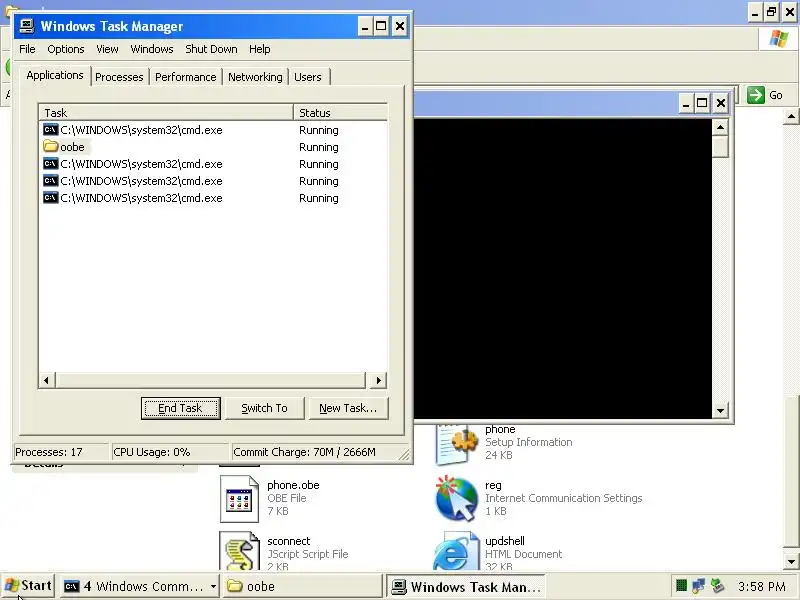Click the cmd icon of the last task
800x600 pixels.
click(x=51, y=197)
